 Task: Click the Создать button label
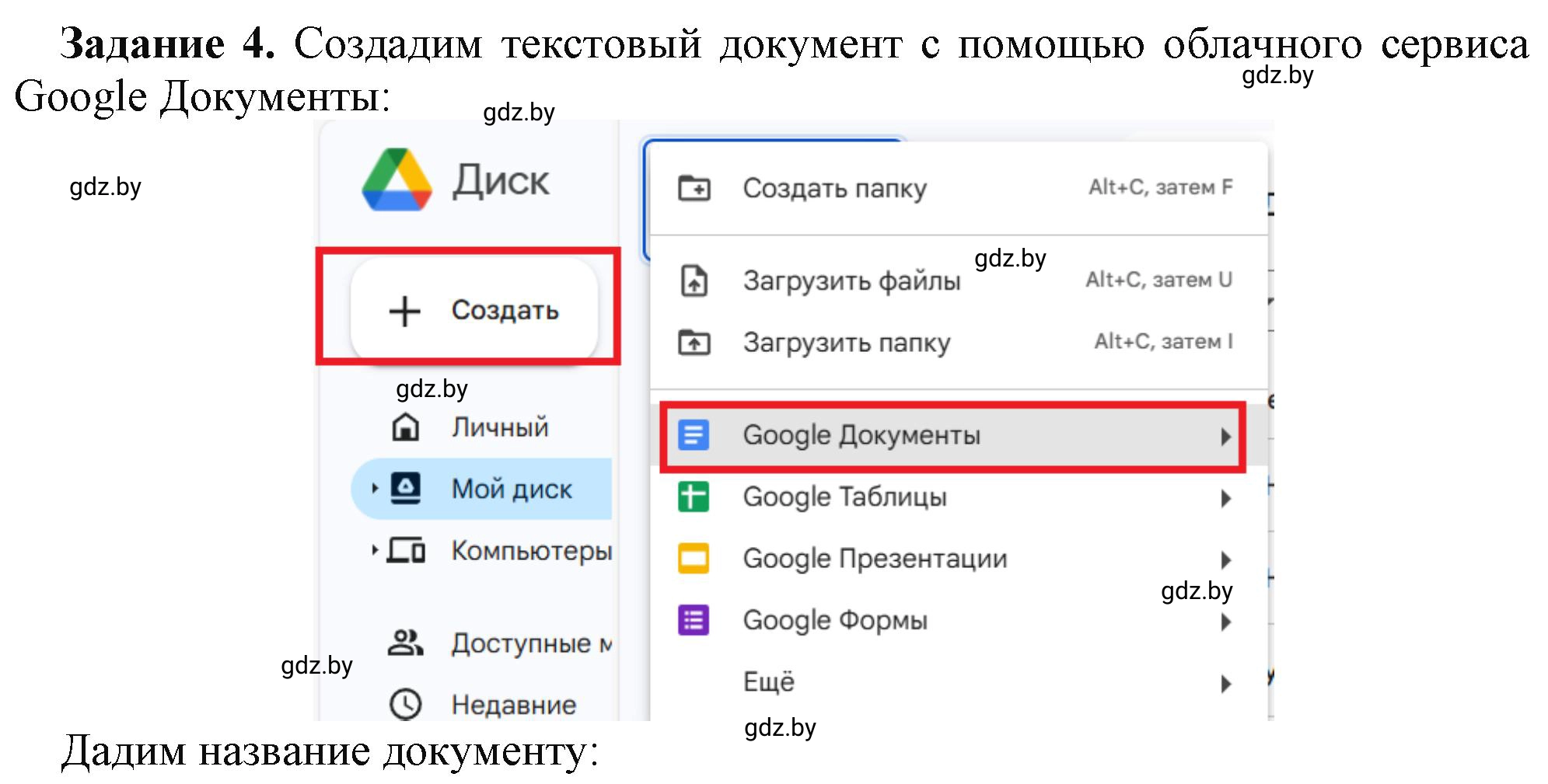pos(505,310)
